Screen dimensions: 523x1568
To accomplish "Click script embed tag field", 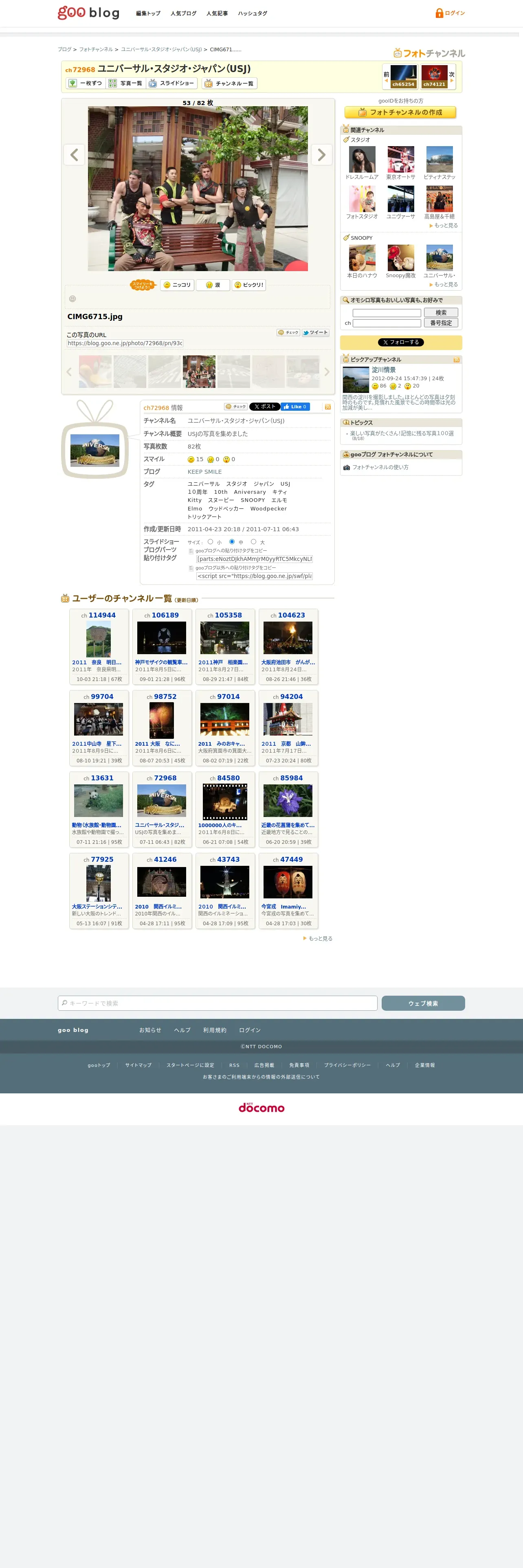I will (x=255, y=576).
